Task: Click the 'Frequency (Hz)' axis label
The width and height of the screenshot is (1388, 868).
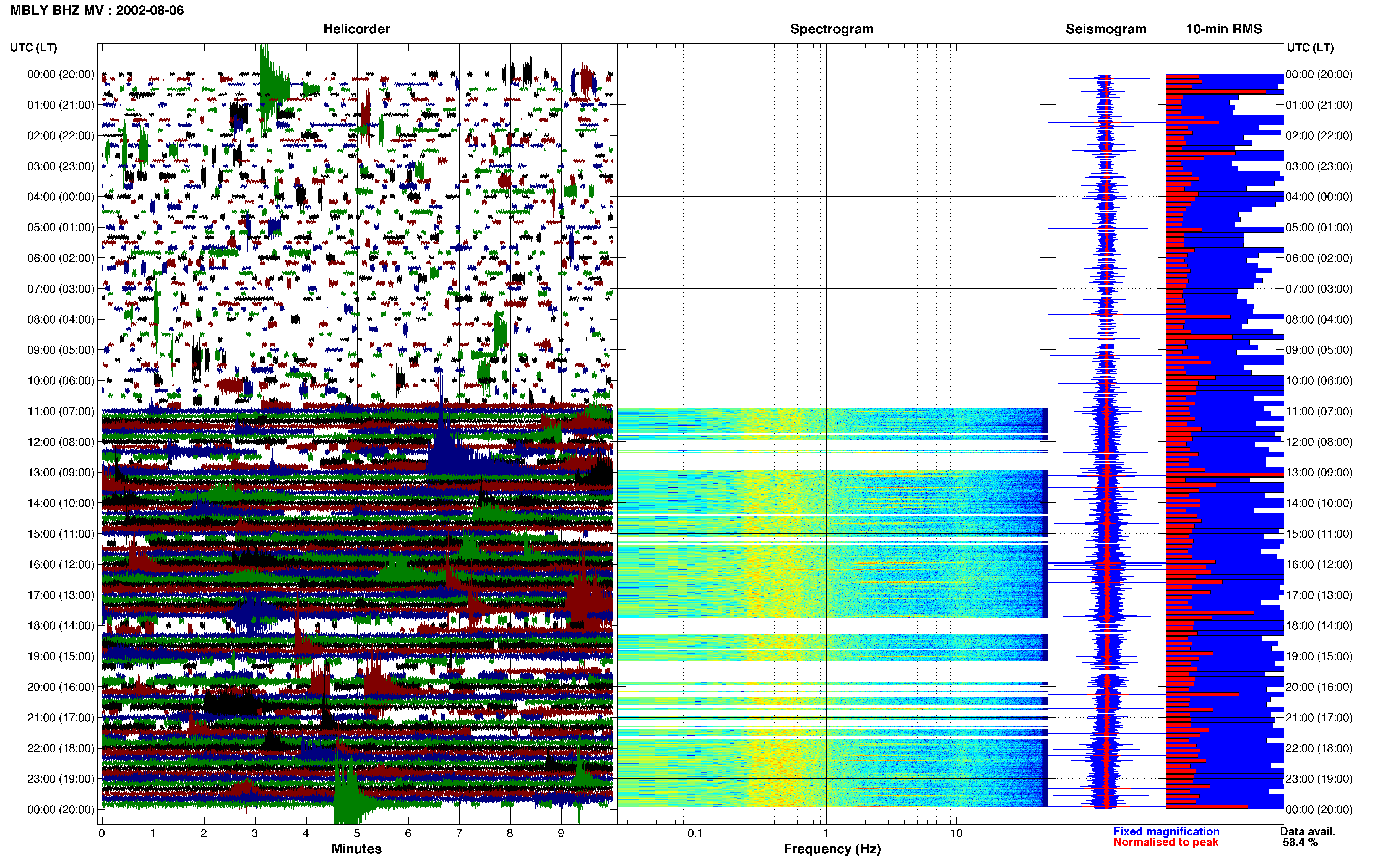Action: (832, 849)
